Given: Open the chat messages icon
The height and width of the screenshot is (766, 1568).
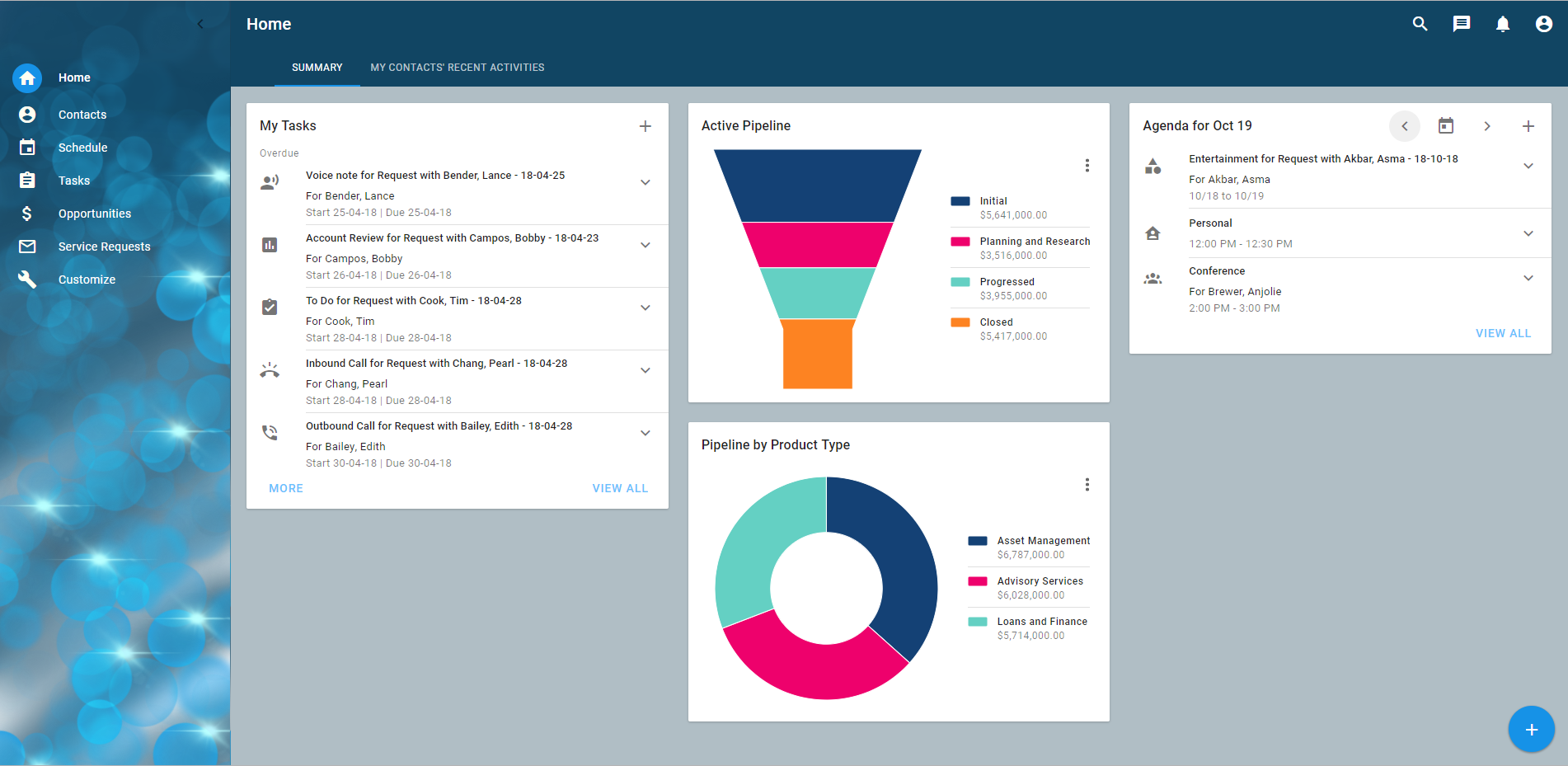Looking at the screenshot, I should point(1461,24).
